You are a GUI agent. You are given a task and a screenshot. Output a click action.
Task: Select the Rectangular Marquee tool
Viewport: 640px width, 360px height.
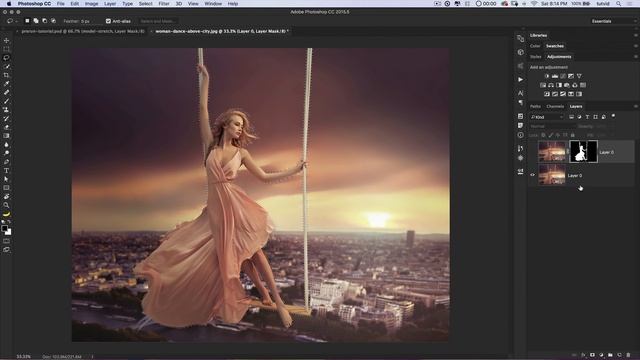point(6,49)
